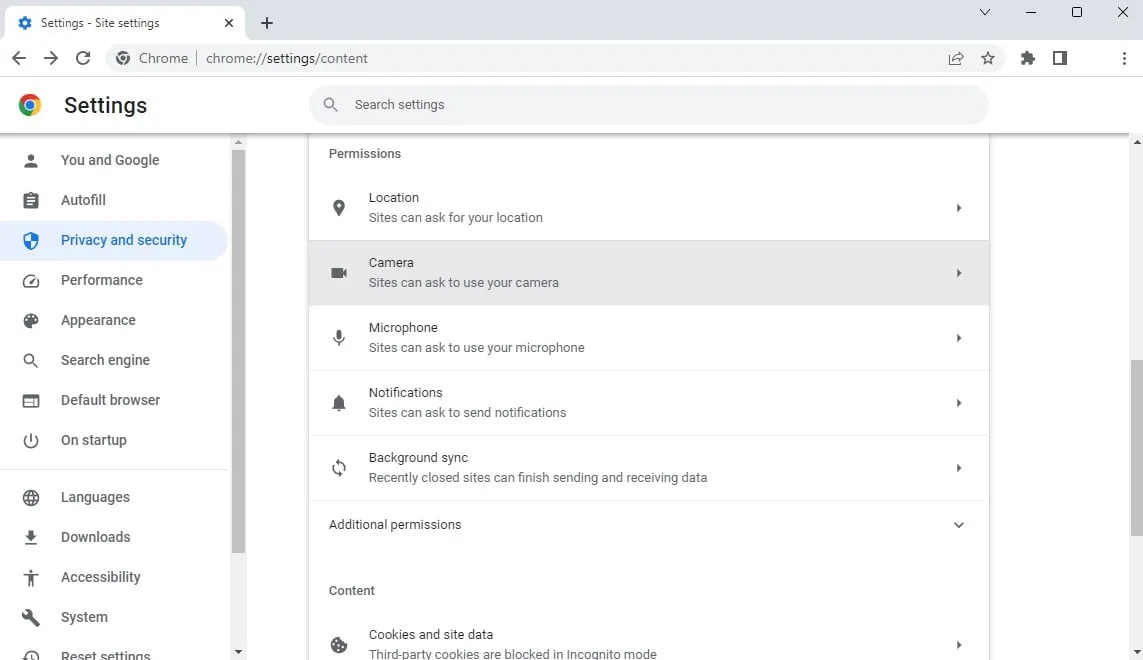Go back with the arrow icon

(x=19, y=58)
